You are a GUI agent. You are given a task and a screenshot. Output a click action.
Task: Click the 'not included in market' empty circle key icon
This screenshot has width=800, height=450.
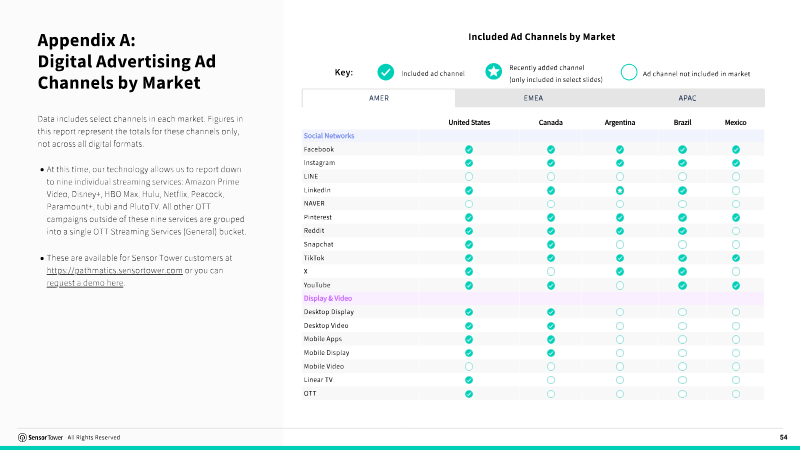pyautogui.click(x=629, y=72)
